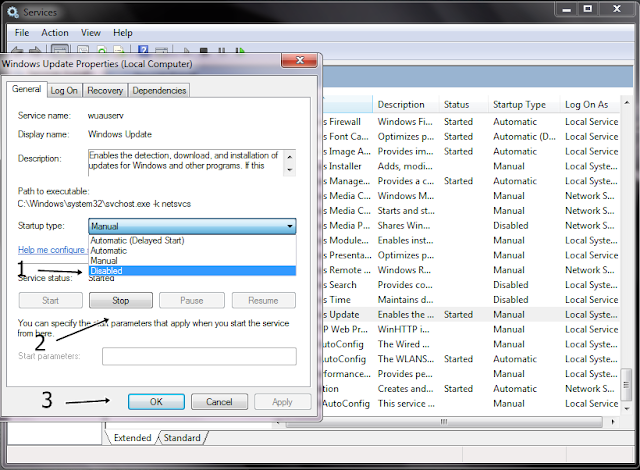This screenshot has height=470, width=640.
Task: Choose the Automatic startup option
Action: 192,251
